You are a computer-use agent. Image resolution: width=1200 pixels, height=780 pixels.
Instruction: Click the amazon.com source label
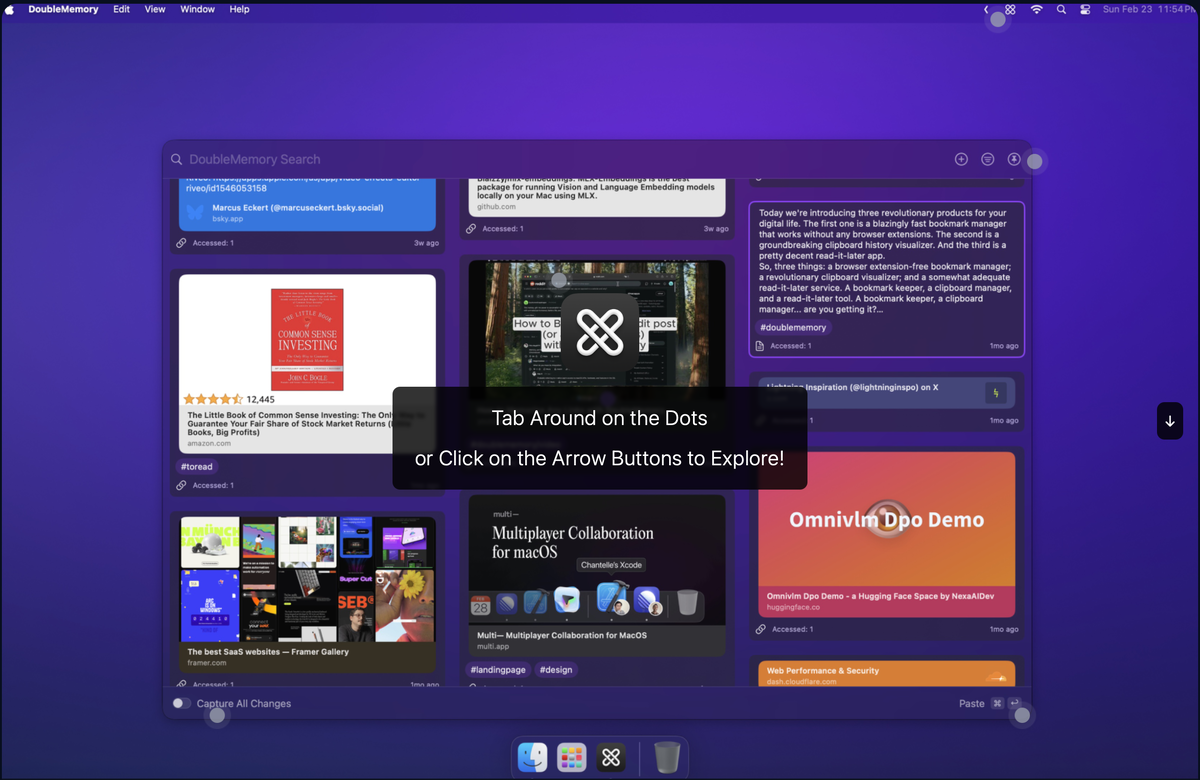pyautogui.click(x=208, y=443)
